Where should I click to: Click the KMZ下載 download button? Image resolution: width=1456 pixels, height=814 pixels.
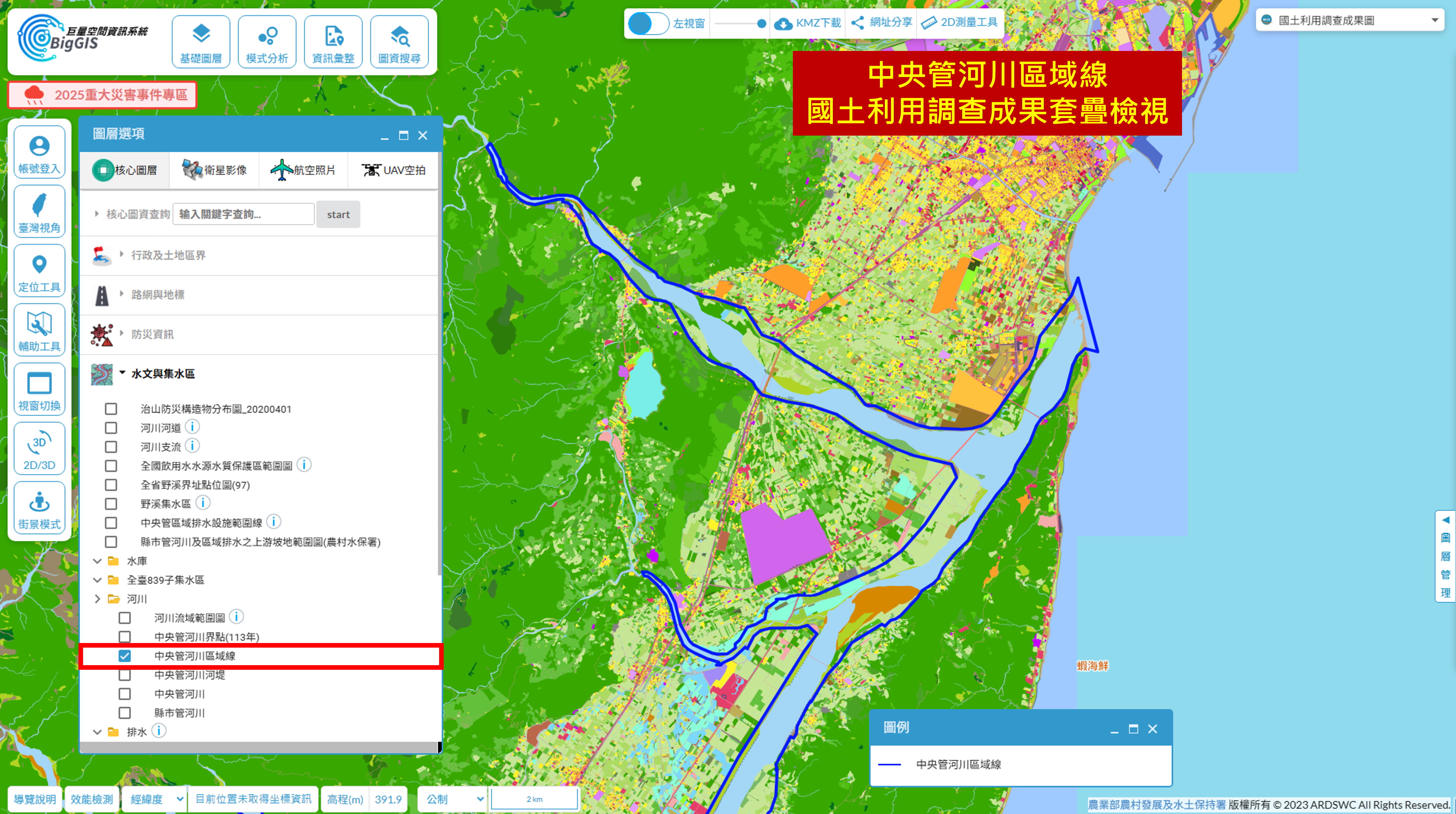[808, 23]
